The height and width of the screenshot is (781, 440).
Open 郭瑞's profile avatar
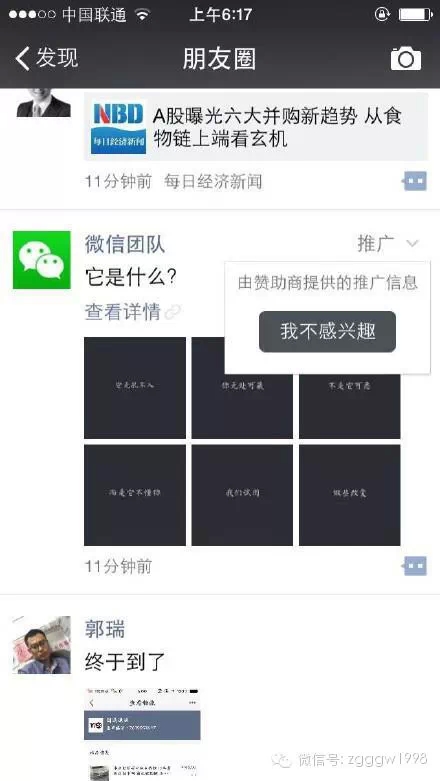click(x=42, y=645)
